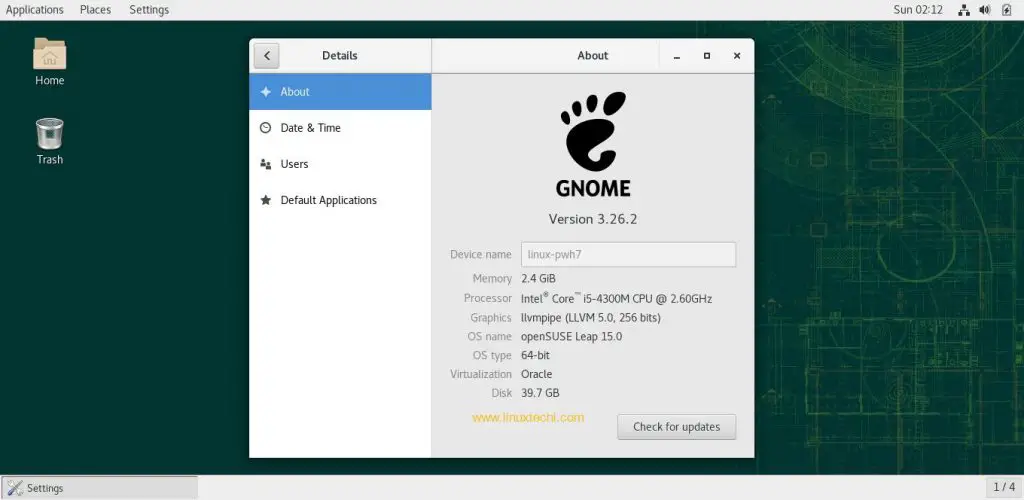Open the Settings menu in top bar
1024x500 pixels.
pos(149,10)
